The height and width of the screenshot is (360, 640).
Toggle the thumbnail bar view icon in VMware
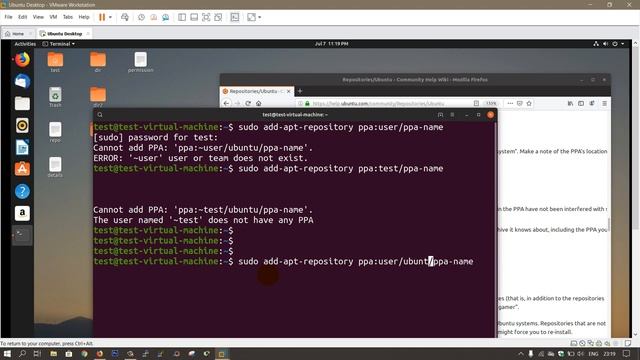[194, 17]
